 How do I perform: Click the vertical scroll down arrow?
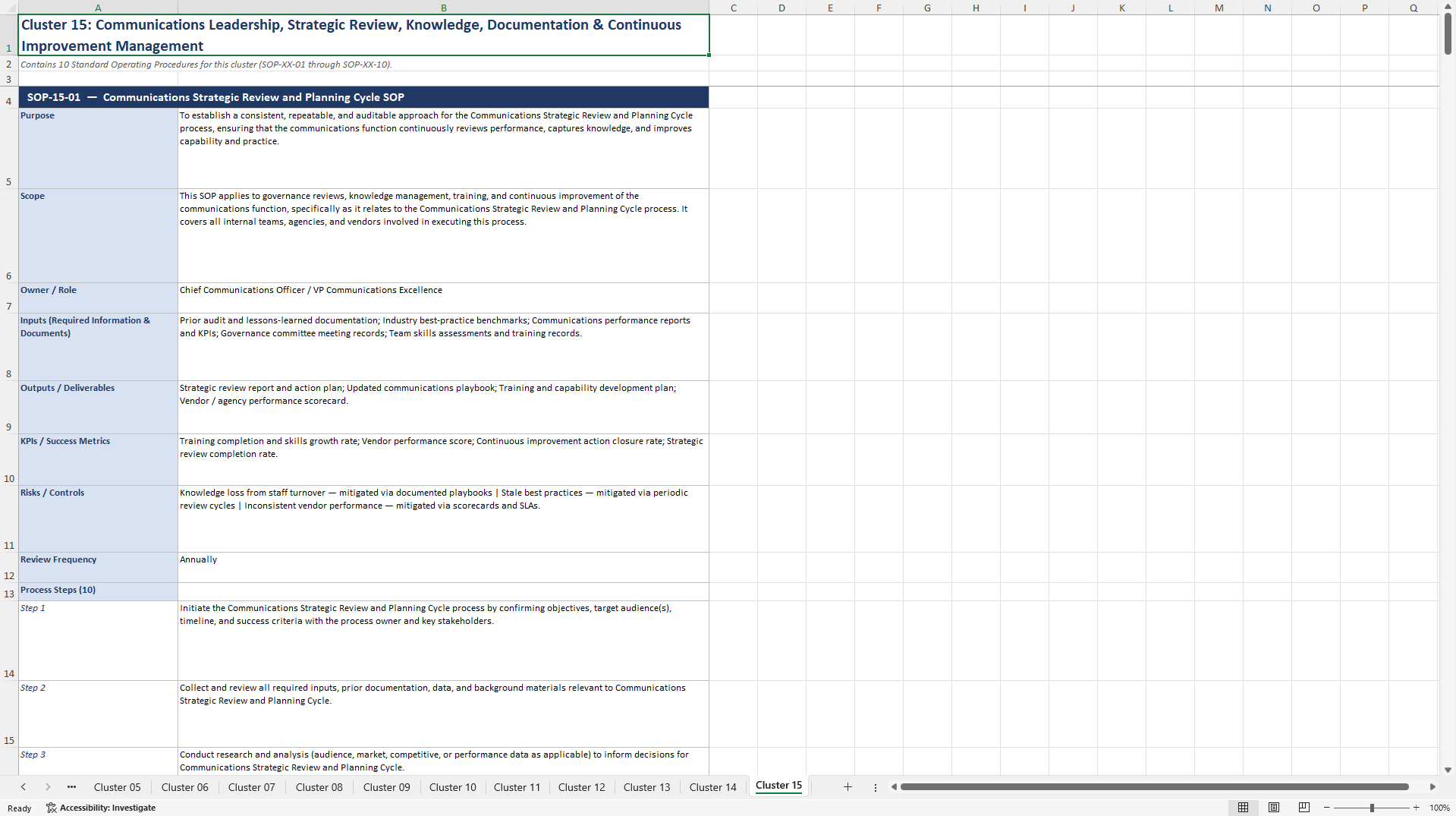pyautogui.click(x=1448, y=770)
